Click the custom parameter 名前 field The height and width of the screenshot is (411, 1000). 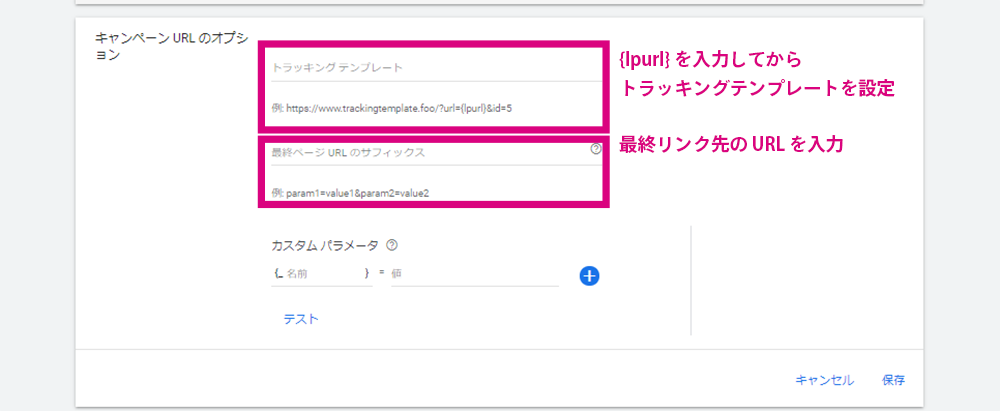tap(321, 274)
